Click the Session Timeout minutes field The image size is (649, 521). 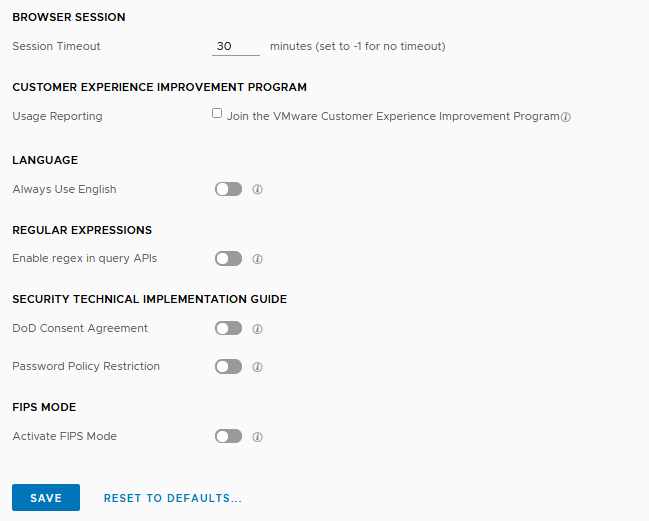pyautogui.click(x=236, y=46)
